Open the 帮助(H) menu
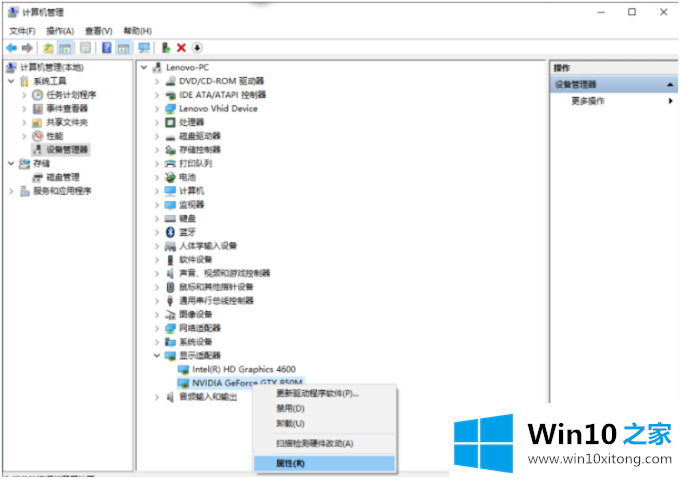Image resolution: width=684 pixels, height=485 pixels. [x=137, y=31]
